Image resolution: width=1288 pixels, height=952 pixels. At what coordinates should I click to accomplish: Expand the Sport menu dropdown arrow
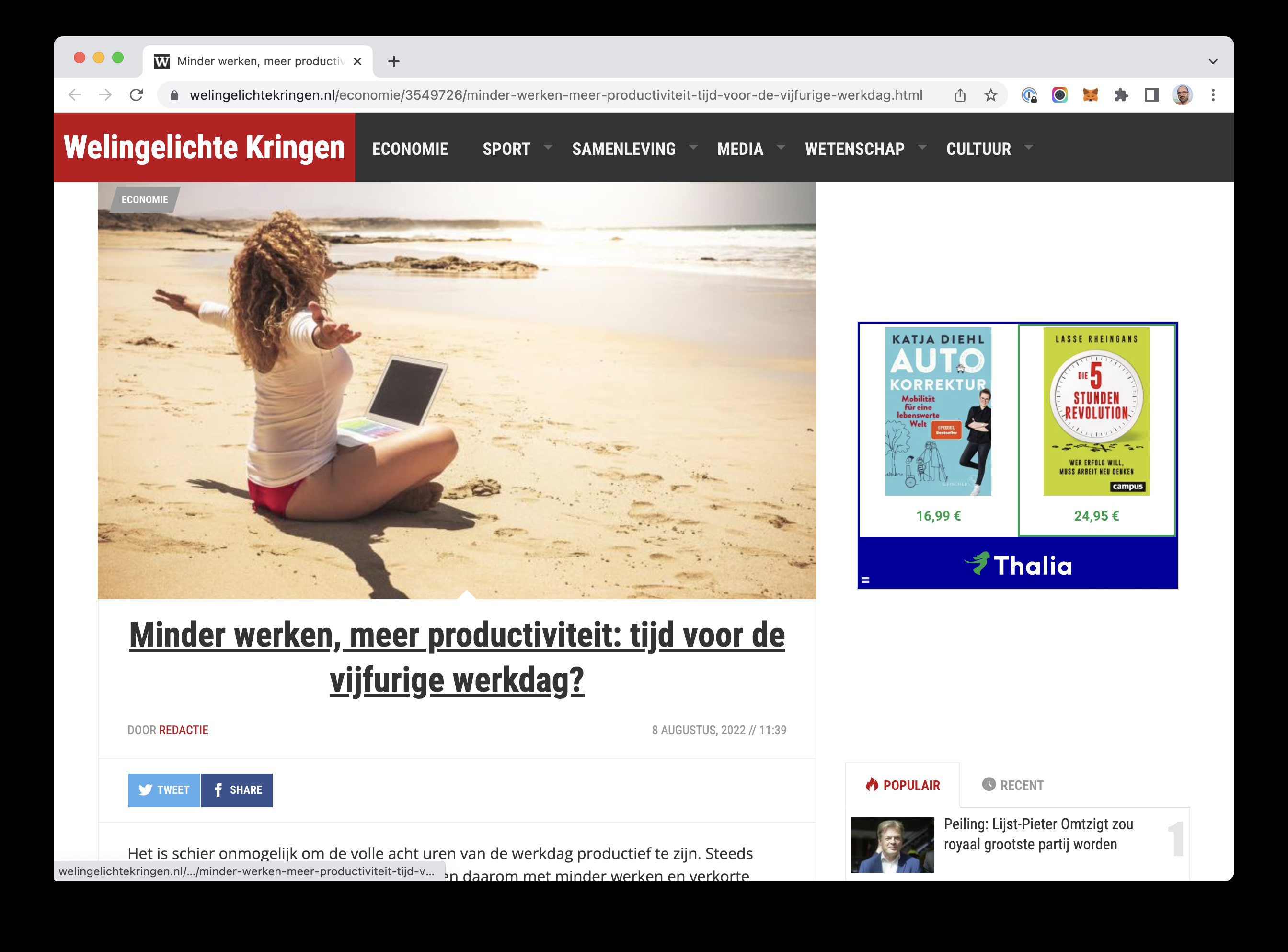pos(548,148)
